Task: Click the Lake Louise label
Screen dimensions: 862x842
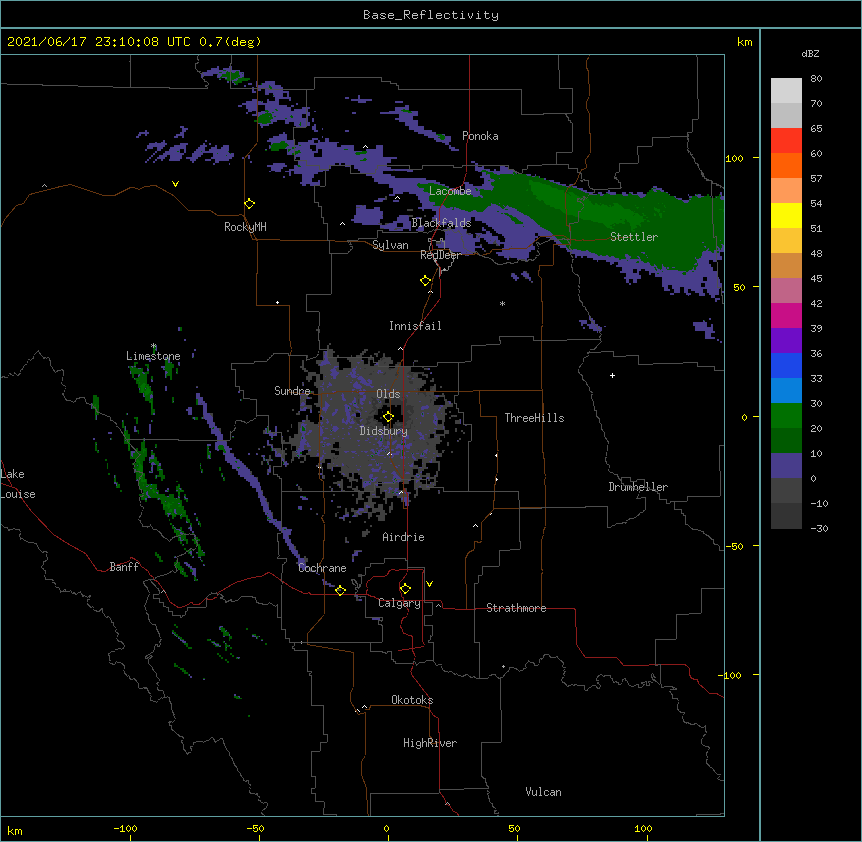Action: coord(18,484)
